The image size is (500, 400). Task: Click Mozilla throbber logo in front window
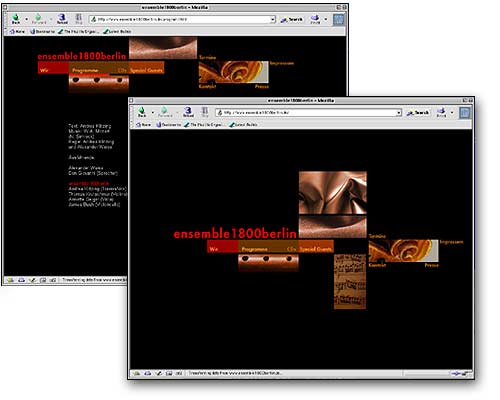click(465, 113)
